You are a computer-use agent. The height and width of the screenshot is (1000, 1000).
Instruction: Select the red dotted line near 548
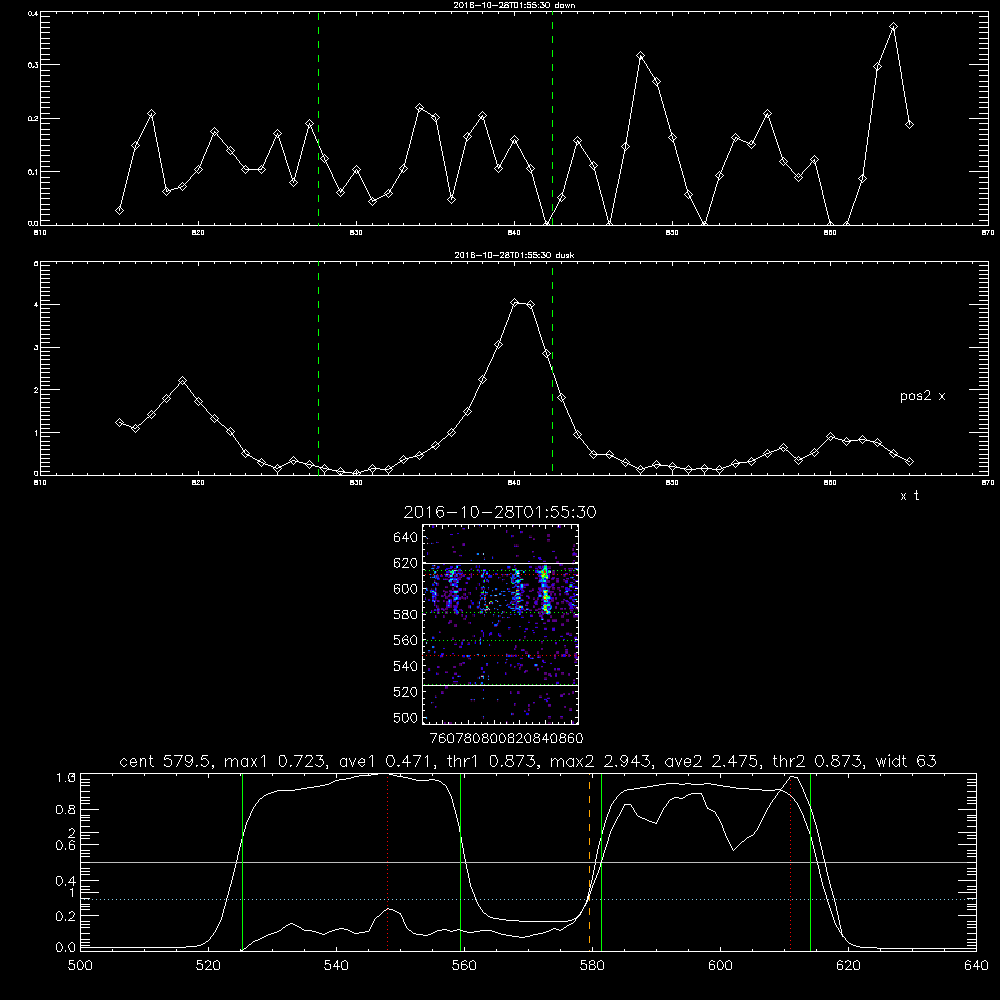click(x=388, y=862)
